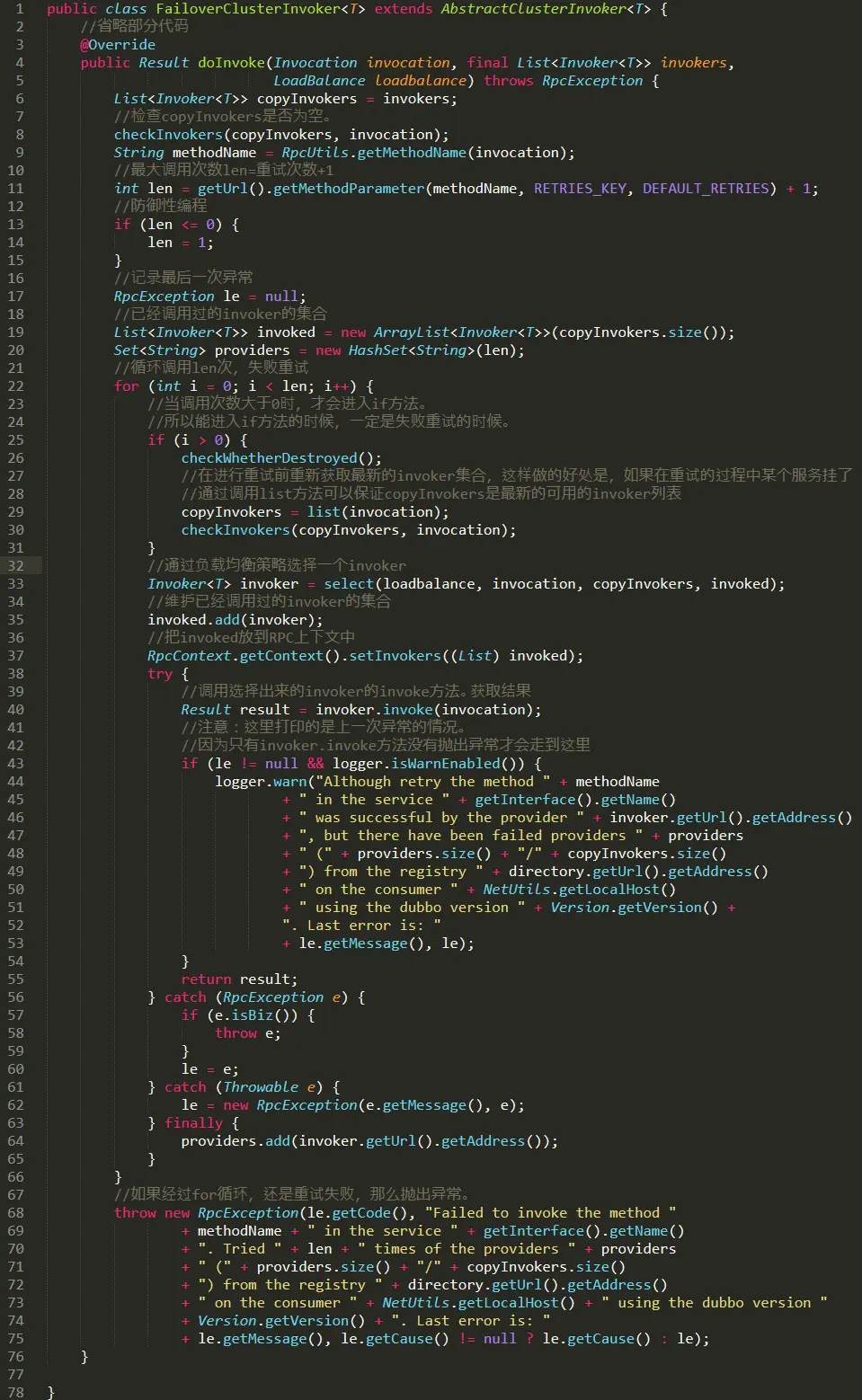Click the RpcException in throws clause
The width and height of the screenshot is (862, 1400).
592,81
